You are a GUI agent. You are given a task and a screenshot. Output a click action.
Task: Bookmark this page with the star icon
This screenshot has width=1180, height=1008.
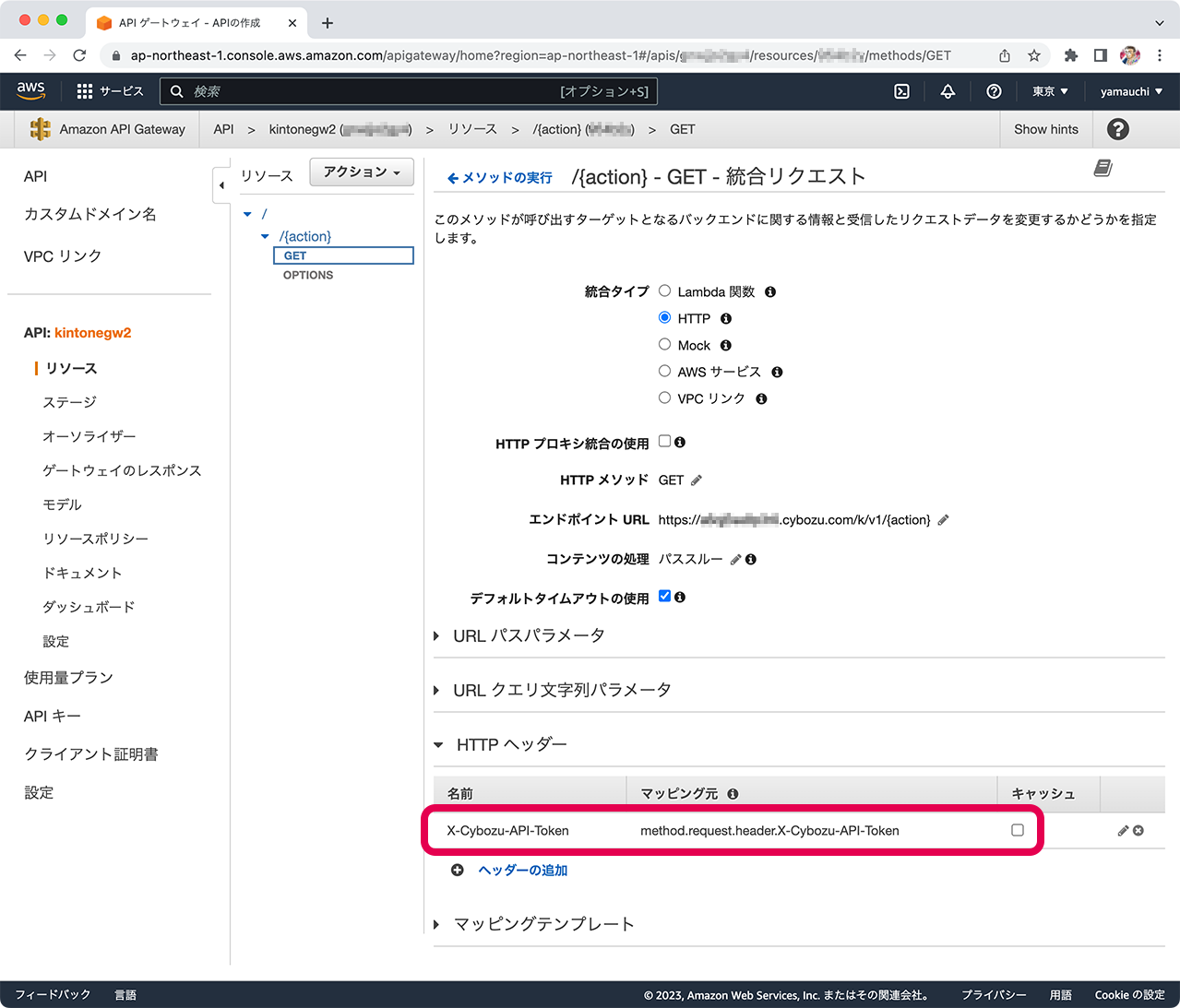[x=1034, y=55]
